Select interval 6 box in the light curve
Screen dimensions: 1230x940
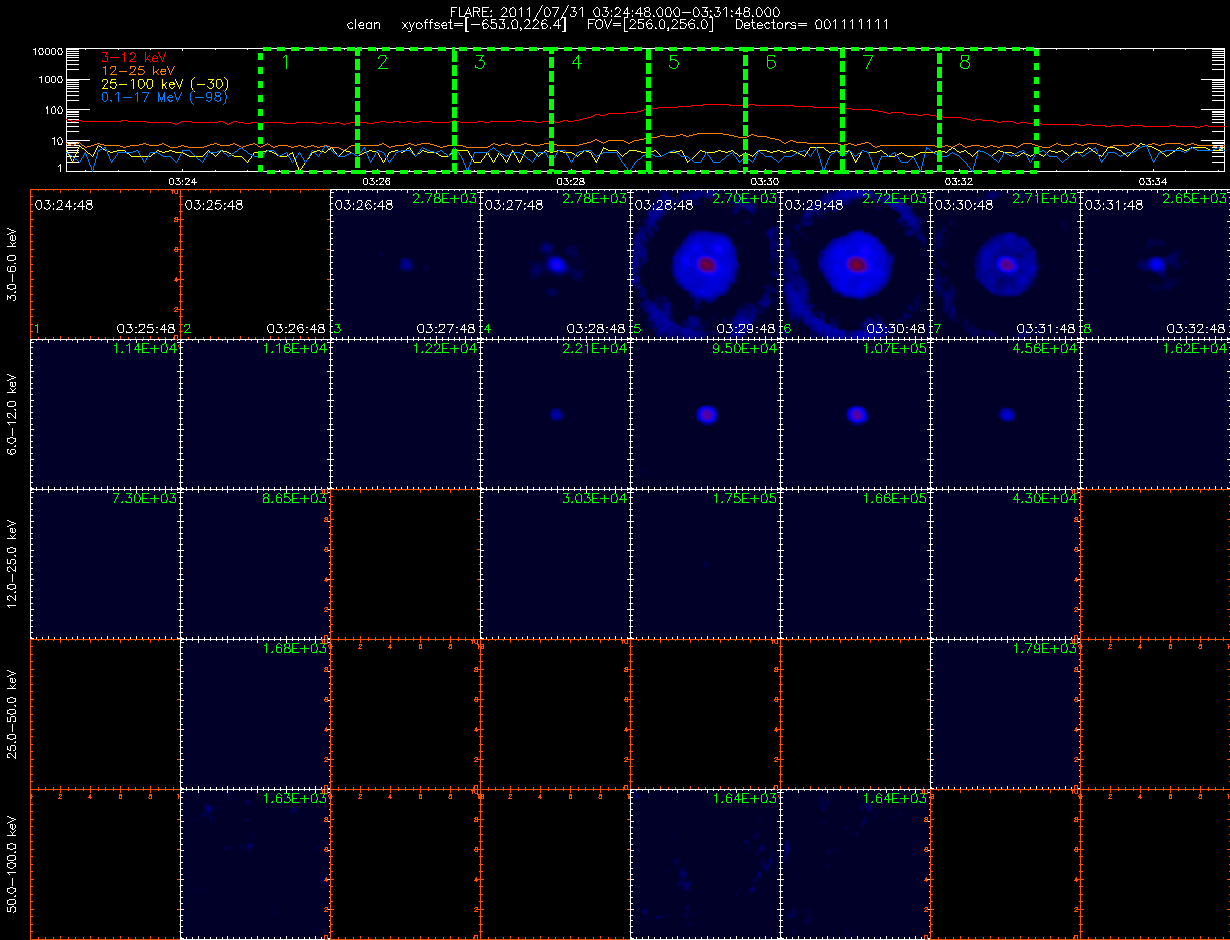click(x=794, y=109)
